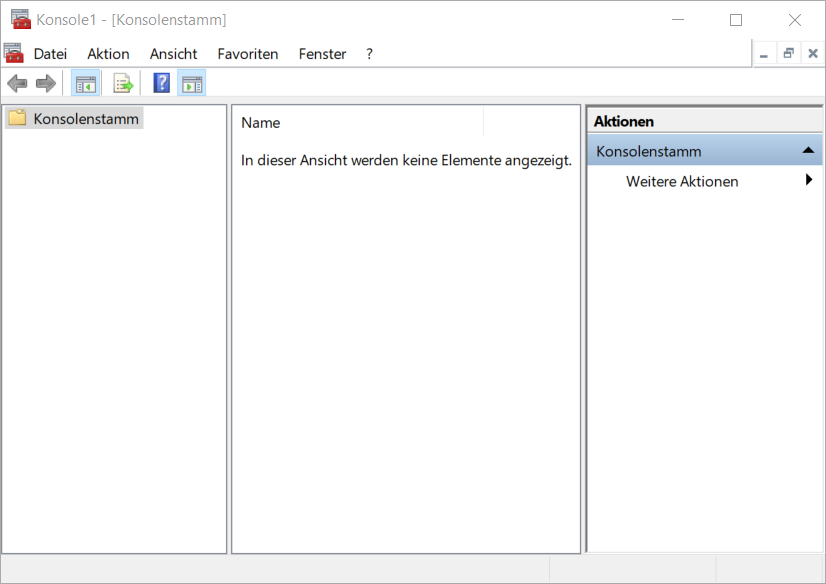The height and width of the screenshot is (584, 826).
Task: Click the Konsole1 title bar app icon
Action: coord(20,19)
